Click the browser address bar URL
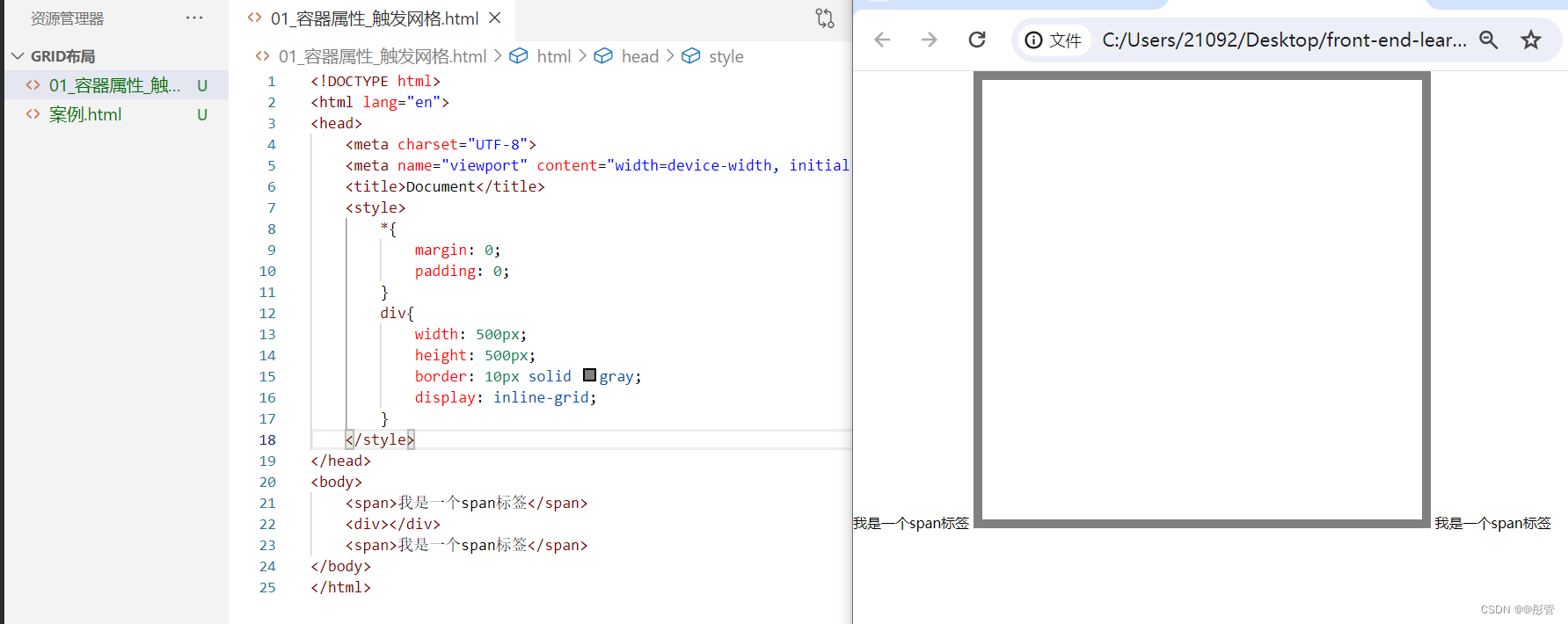The width and height of the screenshot is (1568, 624). tap(1284, 40)
